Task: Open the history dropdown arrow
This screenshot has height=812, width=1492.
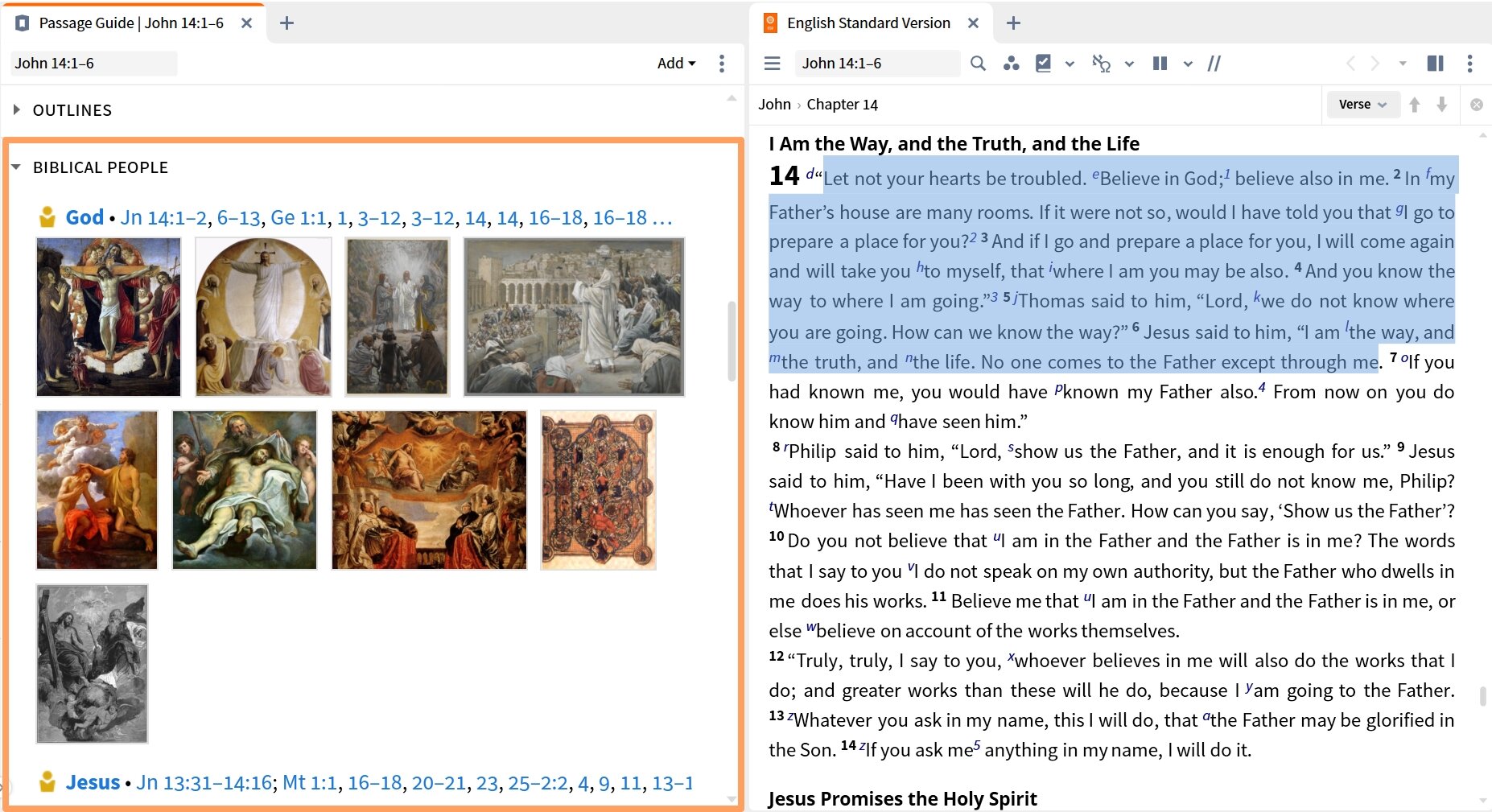Action: pyautogui.click(x=1403, y=64)
